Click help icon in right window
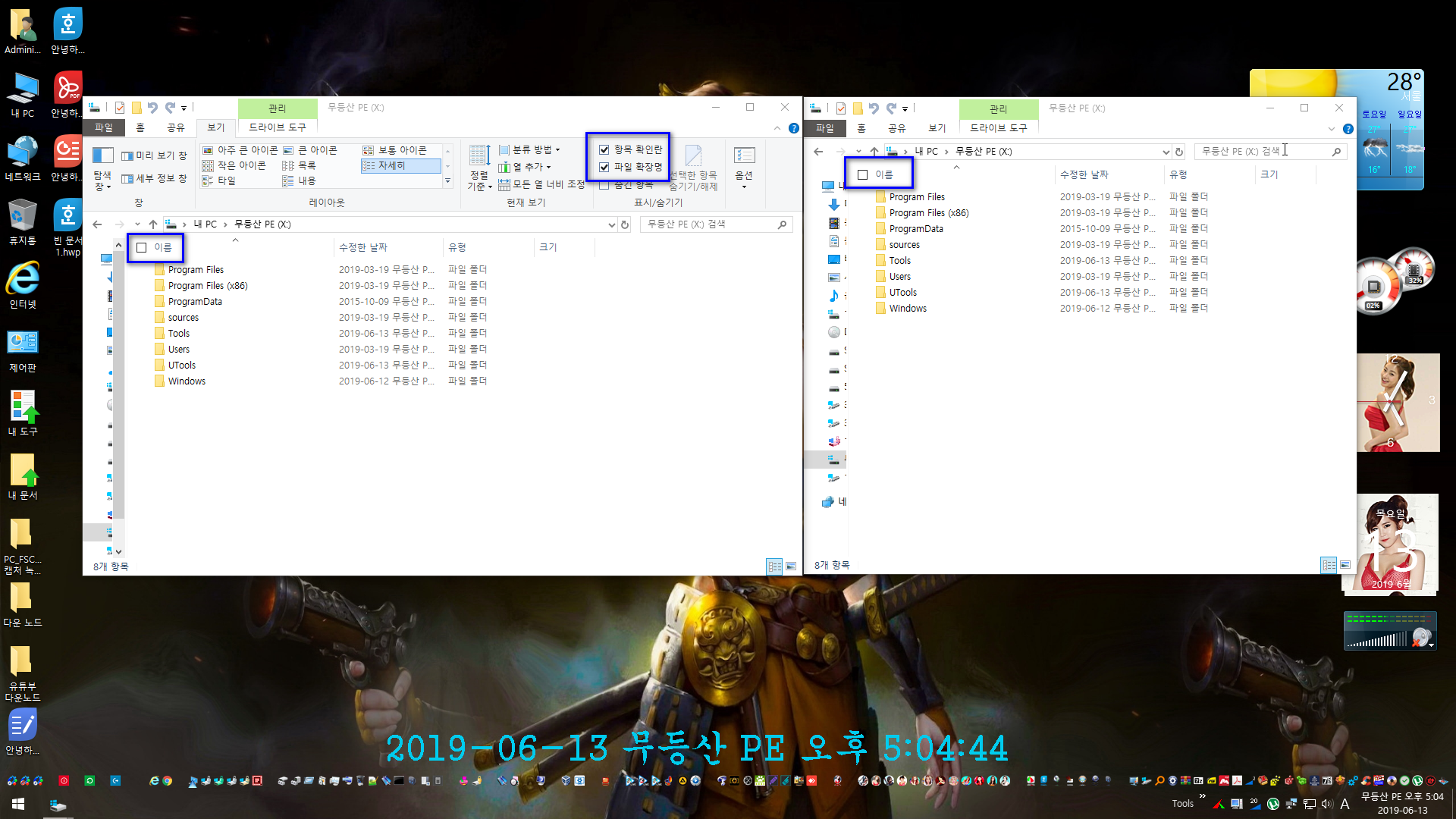1456x819 pixels. [x=1348, y=129]
